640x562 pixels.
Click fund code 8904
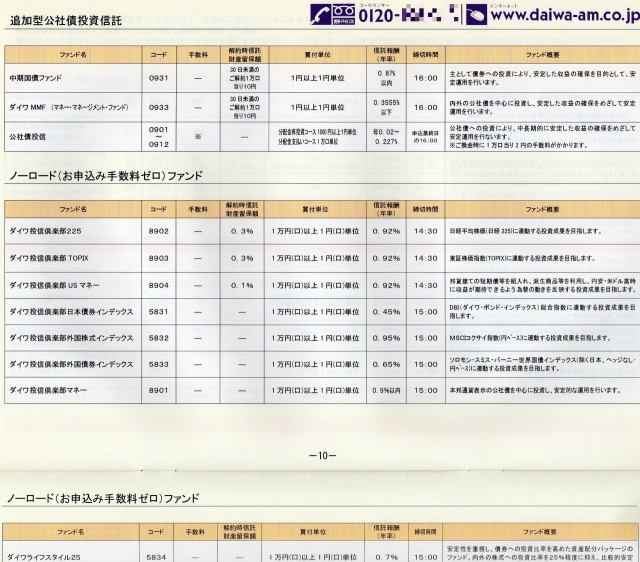[159, 285]
